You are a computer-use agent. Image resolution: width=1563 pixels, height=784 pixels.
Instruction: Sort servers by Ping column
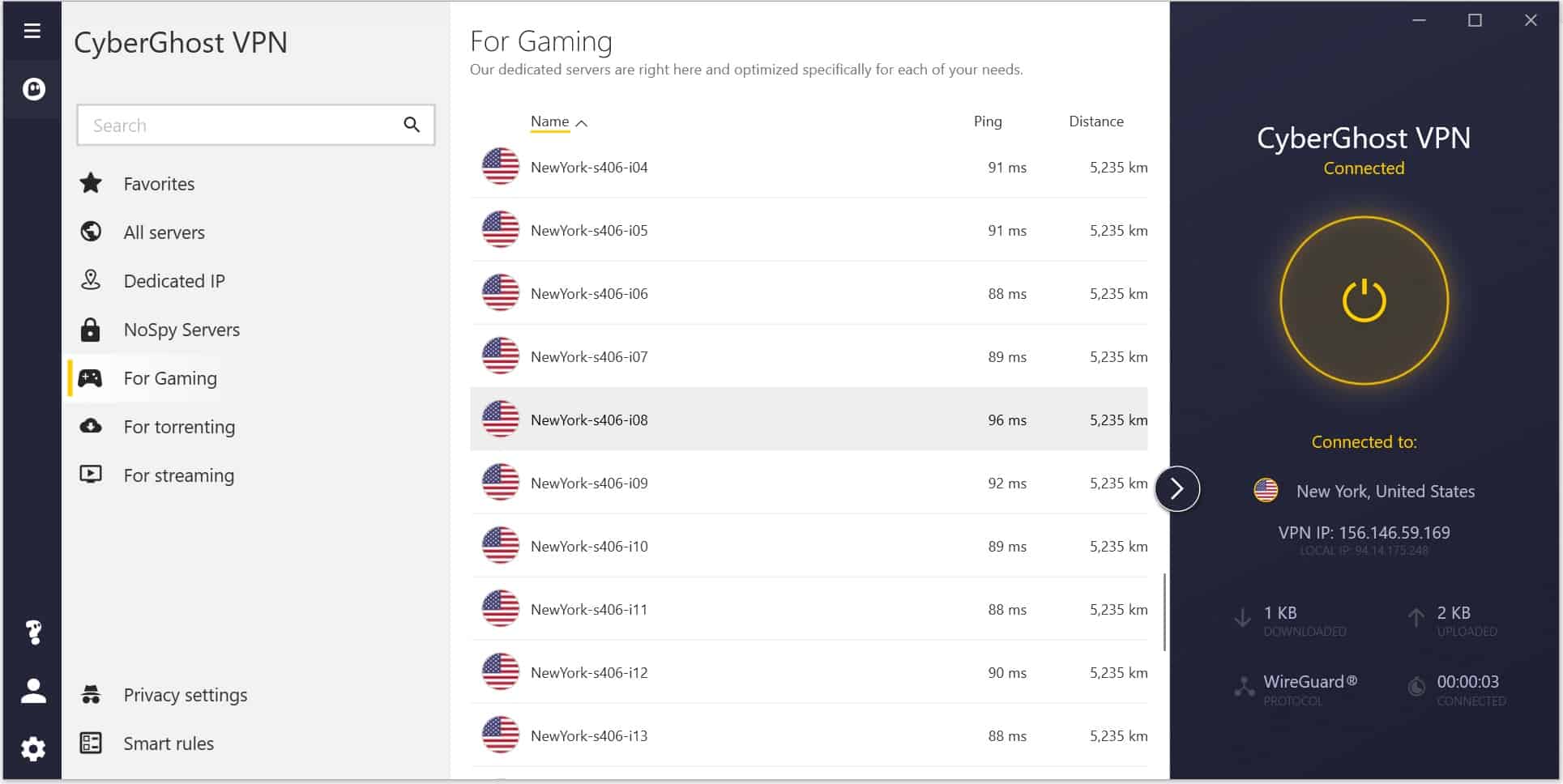[988, 121]
